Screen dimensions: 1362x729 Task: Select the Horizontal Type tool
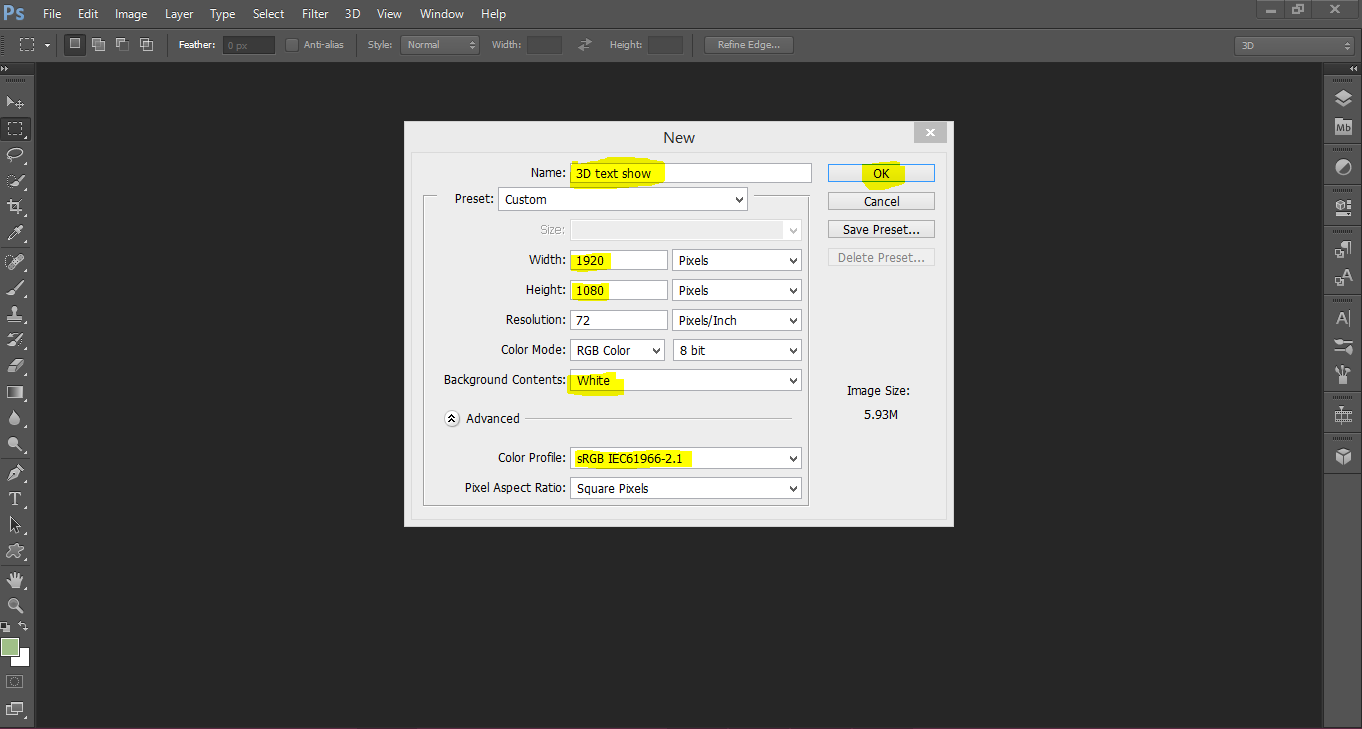[15, 499]
